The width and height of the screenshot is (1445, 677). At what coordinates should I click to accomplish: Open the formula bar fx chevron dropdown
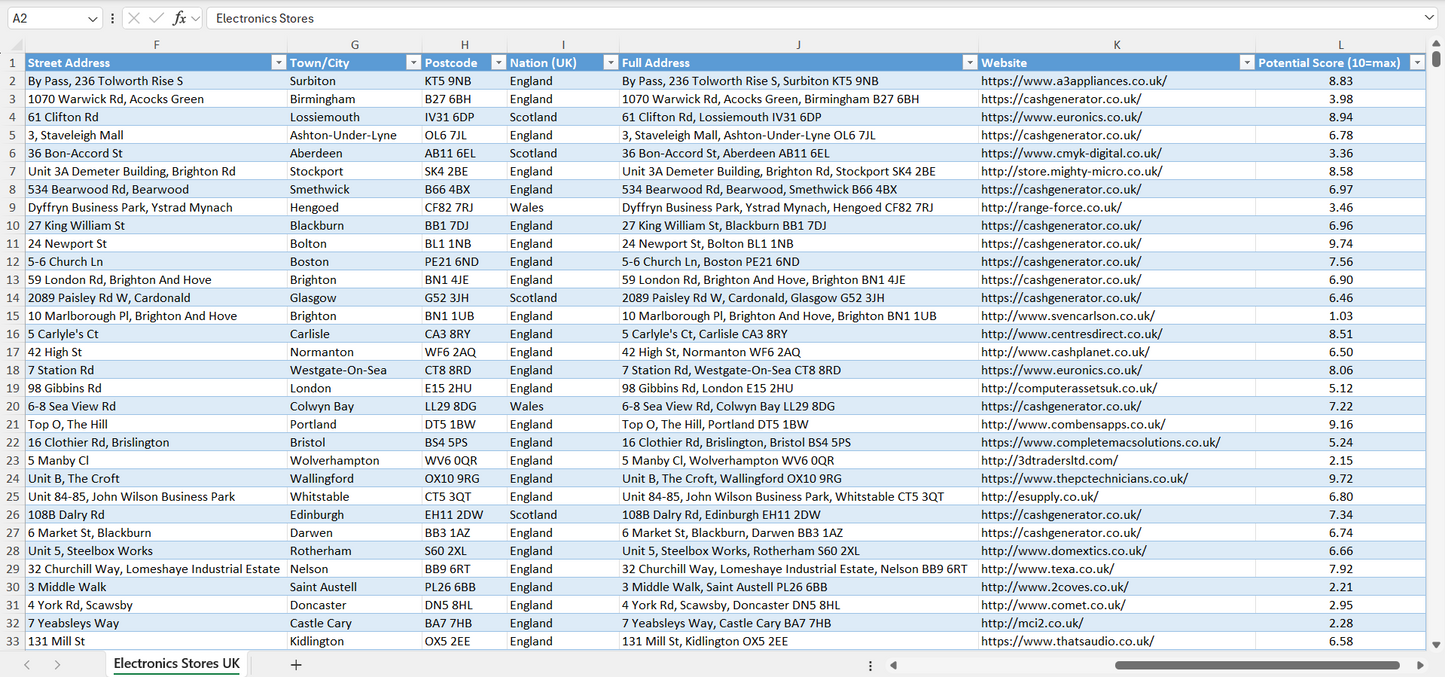[x=195, y=18]
